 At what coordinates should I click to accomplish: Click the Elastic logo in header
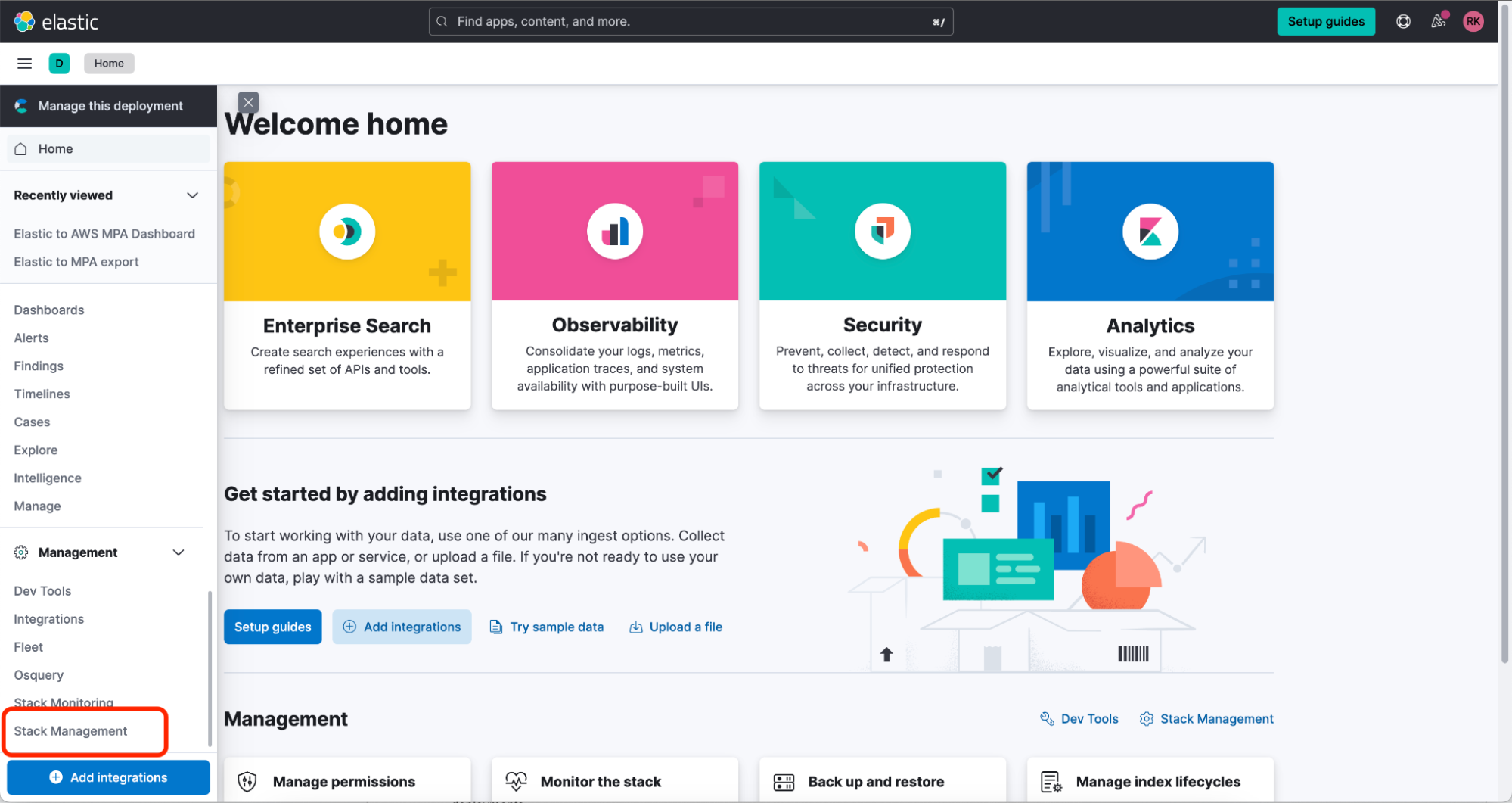pos(56,21)
